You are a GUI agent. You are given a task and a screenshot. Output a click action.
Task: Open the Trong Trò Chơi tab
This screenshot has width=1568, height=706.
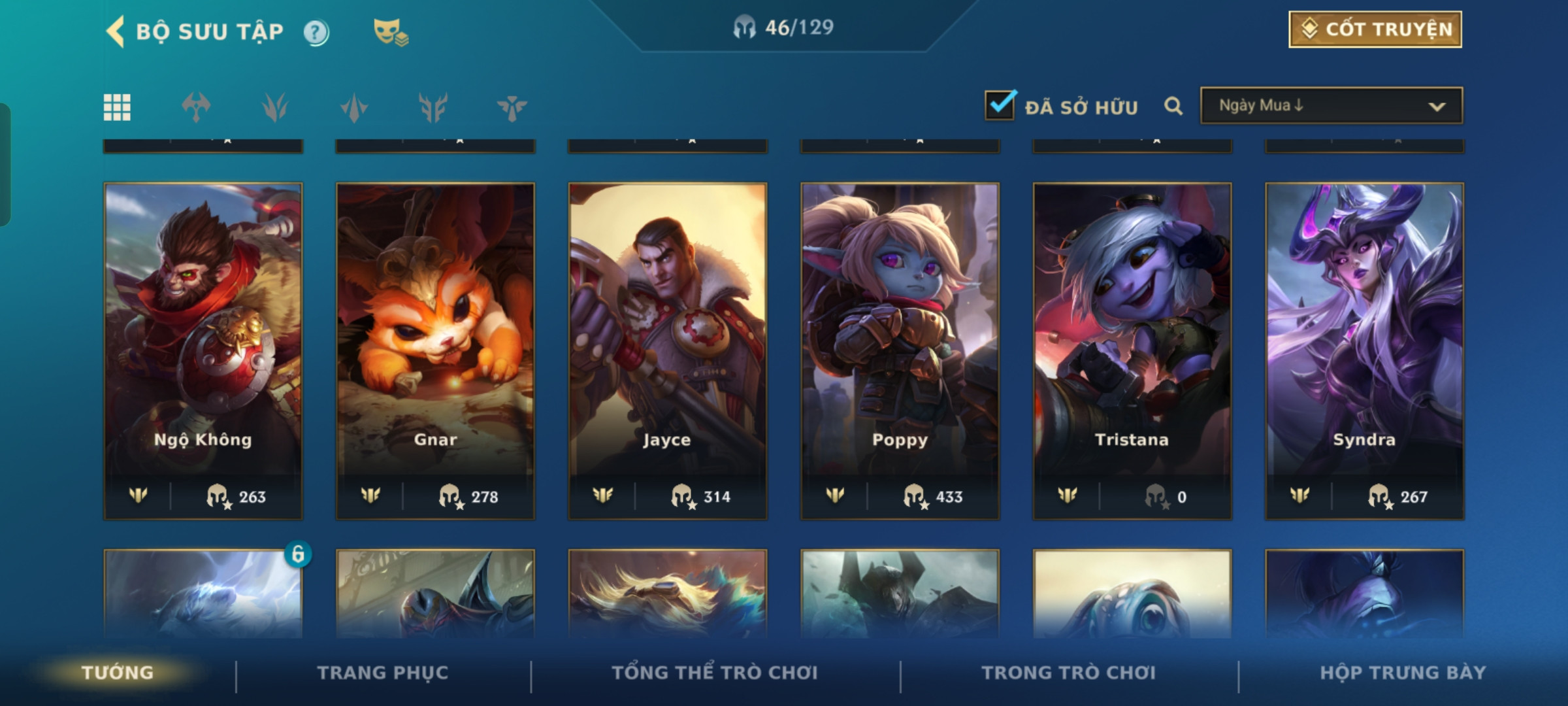pyautogui.click(x=1069, y=673)
